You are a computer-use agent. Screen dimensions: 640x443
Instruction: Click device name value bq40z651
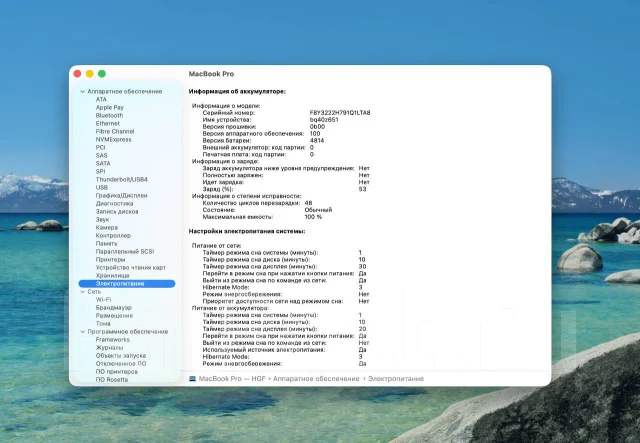[x=324, y=120]
